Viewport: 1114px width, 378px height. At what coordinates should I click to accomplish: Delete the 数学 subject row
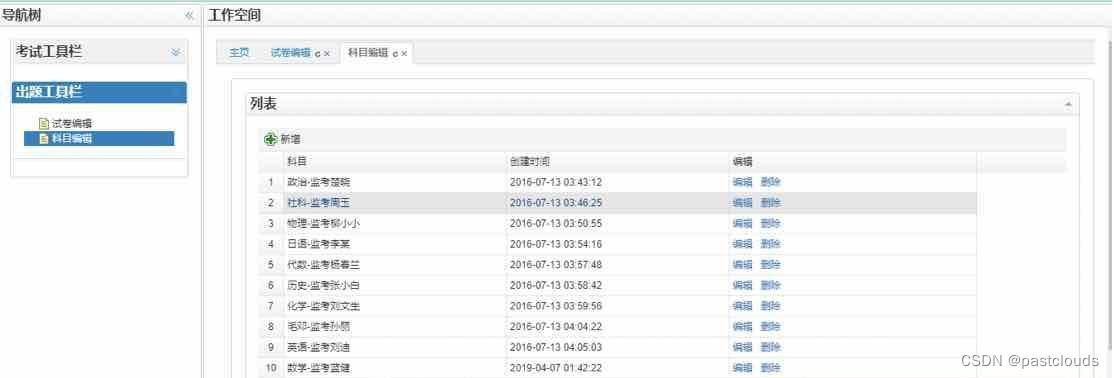pyautogui.click(x=770, y=368)
